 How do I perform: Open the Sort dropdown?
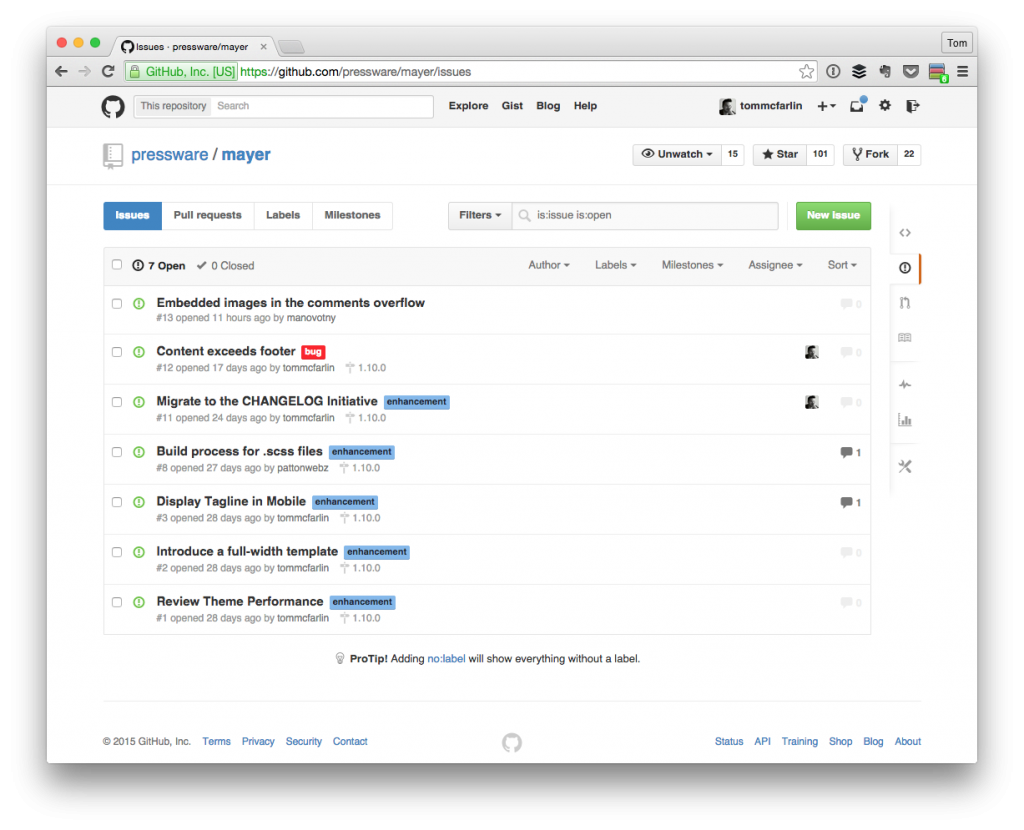(x=842, y=265)
